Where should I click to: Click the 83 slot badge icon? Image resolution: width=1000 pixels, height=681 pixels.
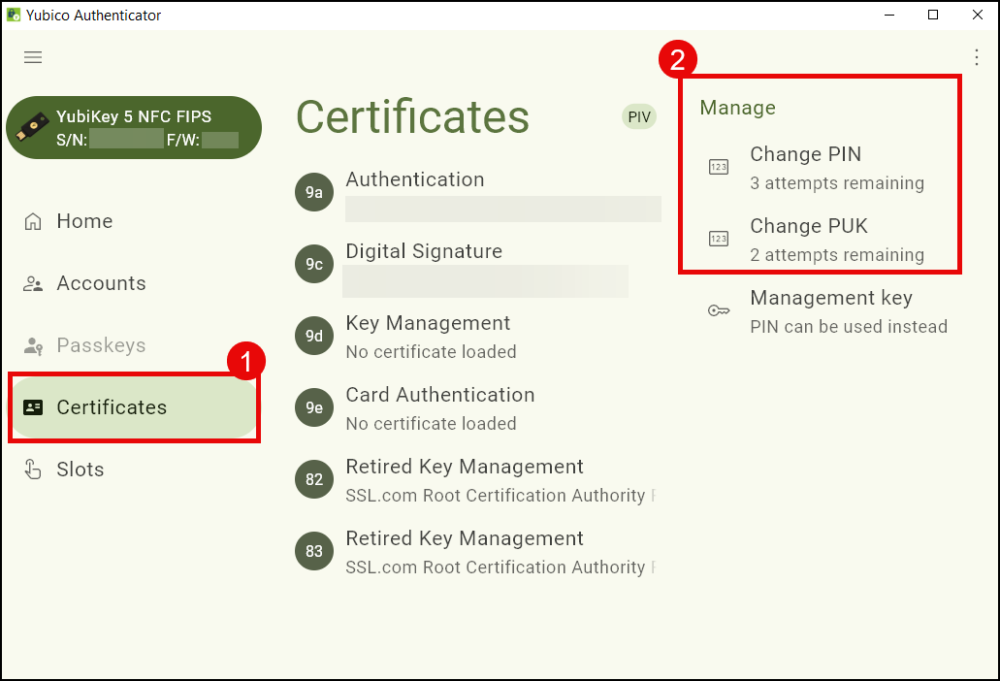314,551
